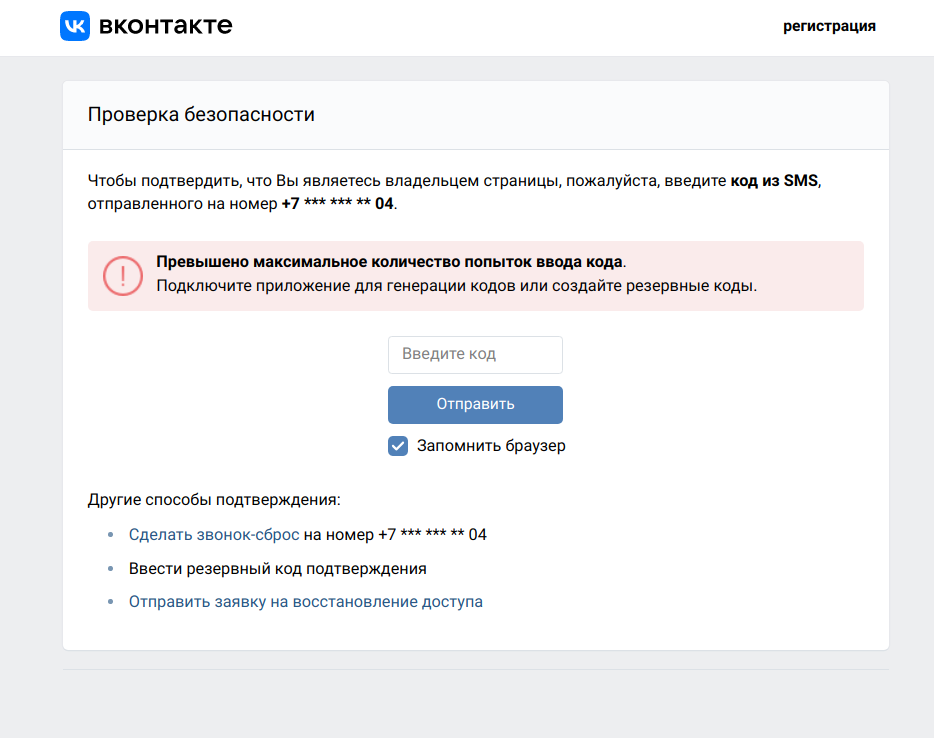The width and height of the screenshot is (934, 738).
Task: Click the Запомнить браузер label text
Action: [491, 446]
